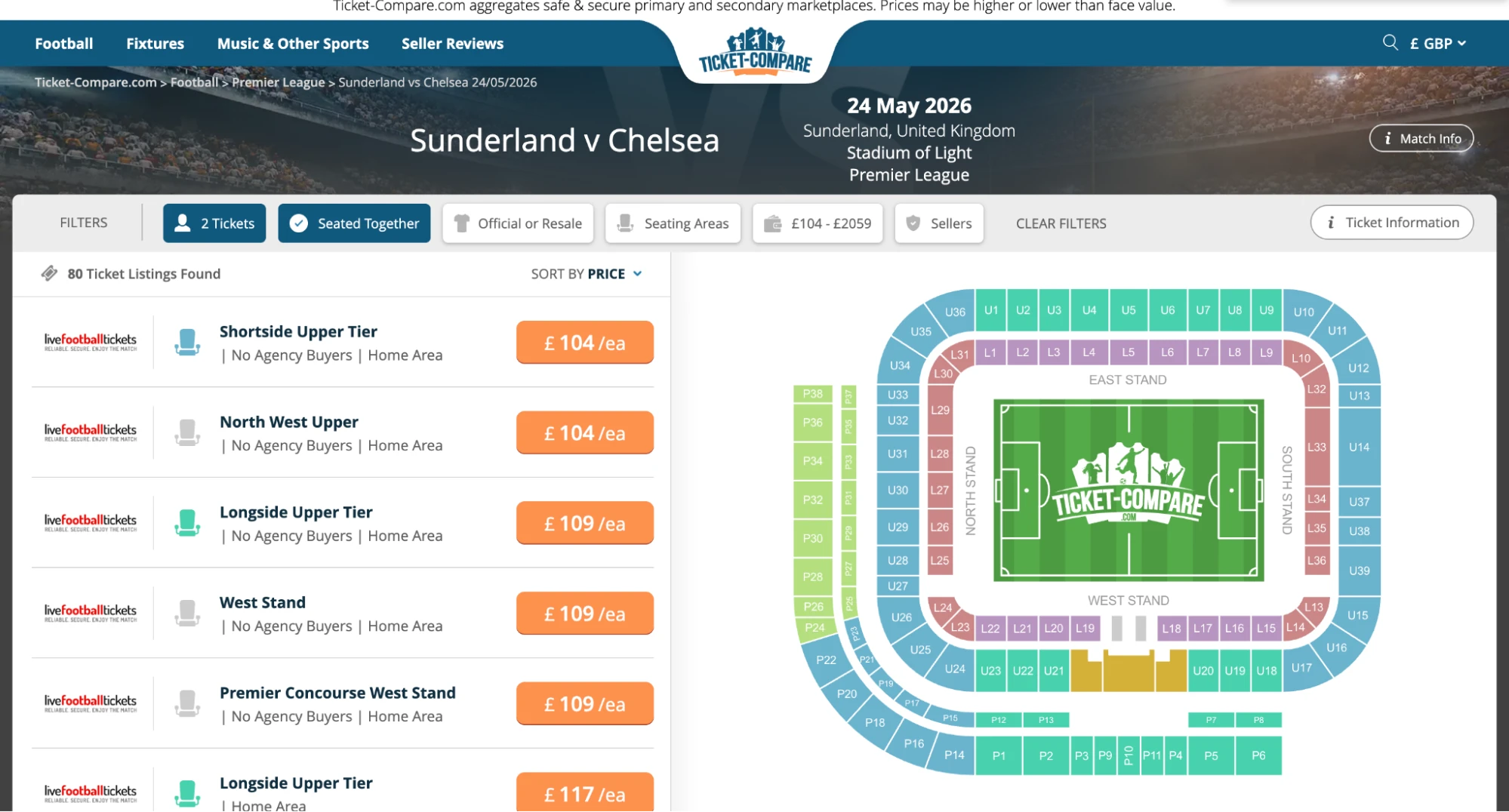The width and height of the screenshot is (1509, 812).
Task: Toggle the 2 Tickets filter
Action: click(x=214, y=223)
